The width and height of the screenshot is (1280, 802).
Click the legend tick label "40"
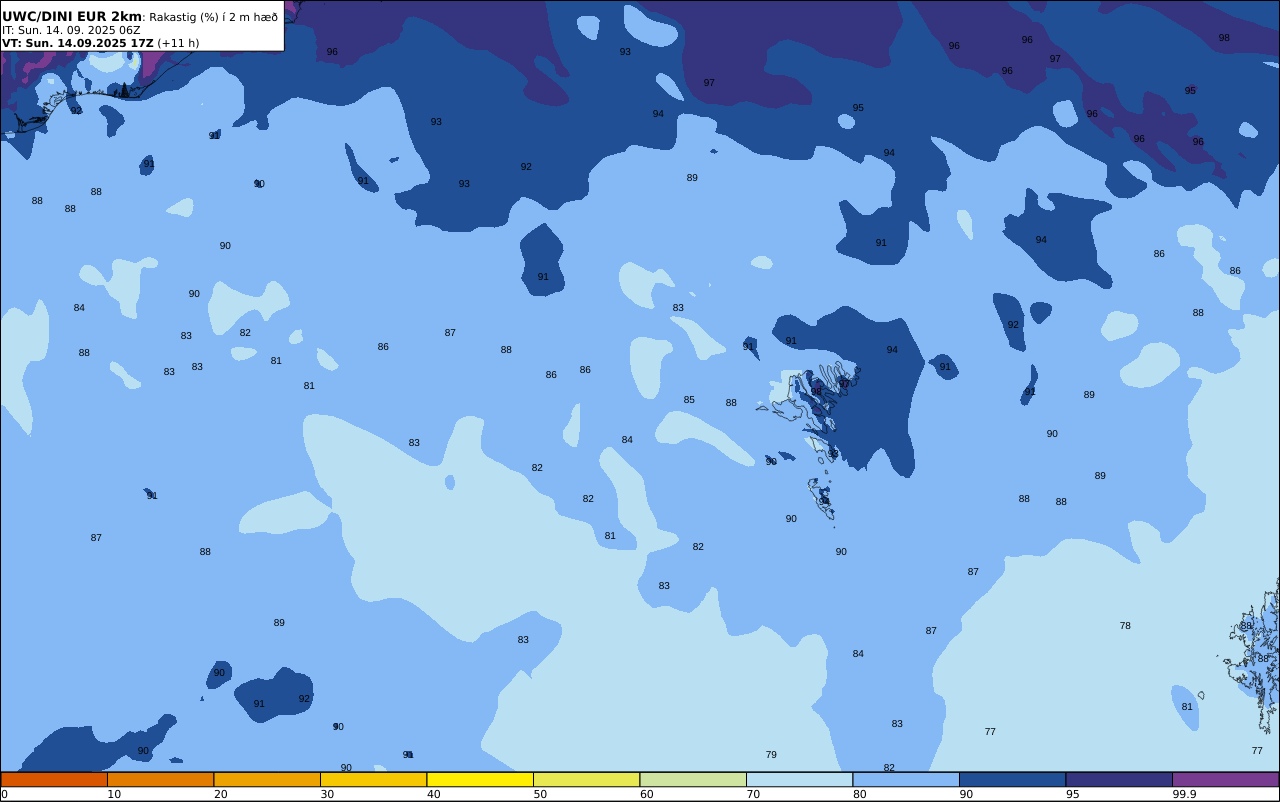point(433,794)
